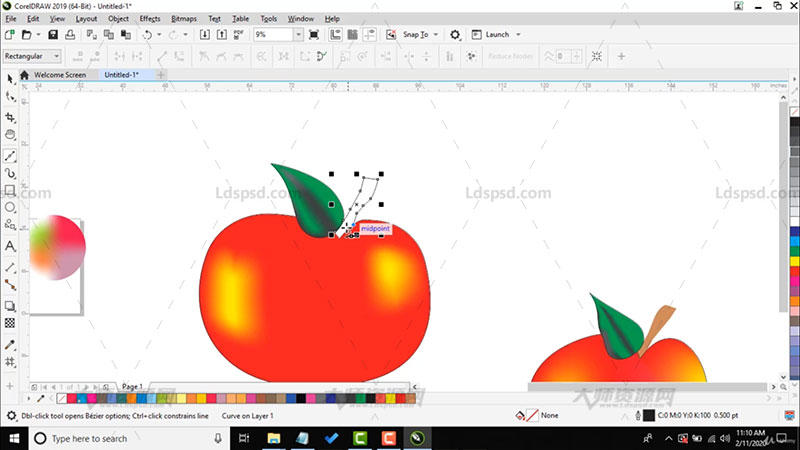This screenshot has height=450, width=800.
Task: Toggle the Show rulers button
Action: (335, 35)
